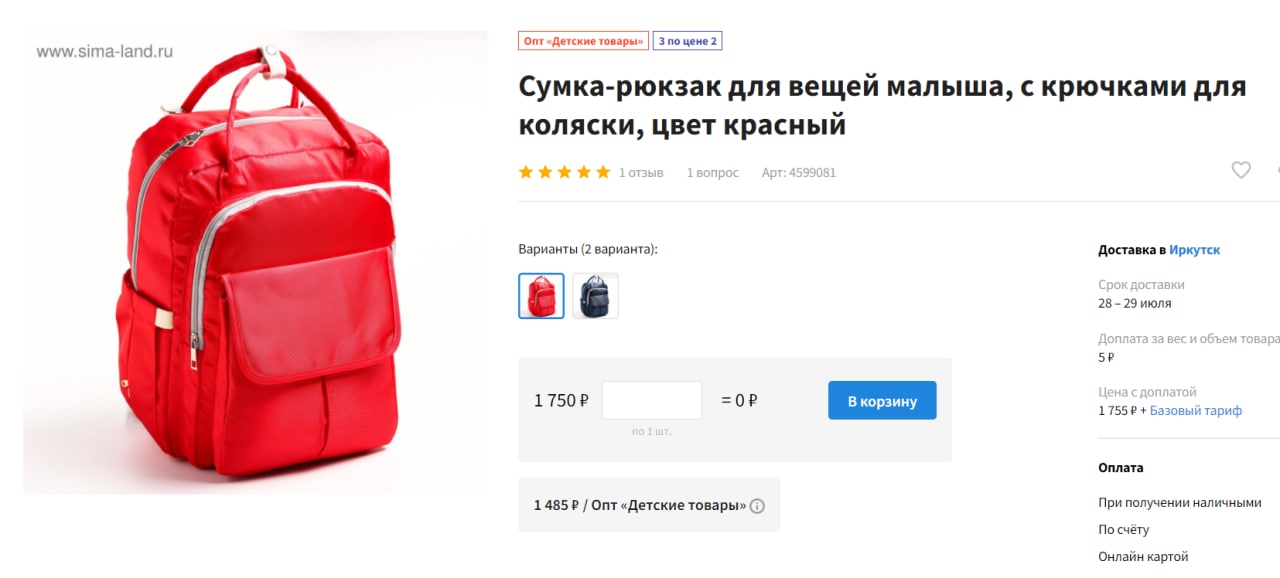Add product to favorites with heart icon

(x=1241, y=170)
